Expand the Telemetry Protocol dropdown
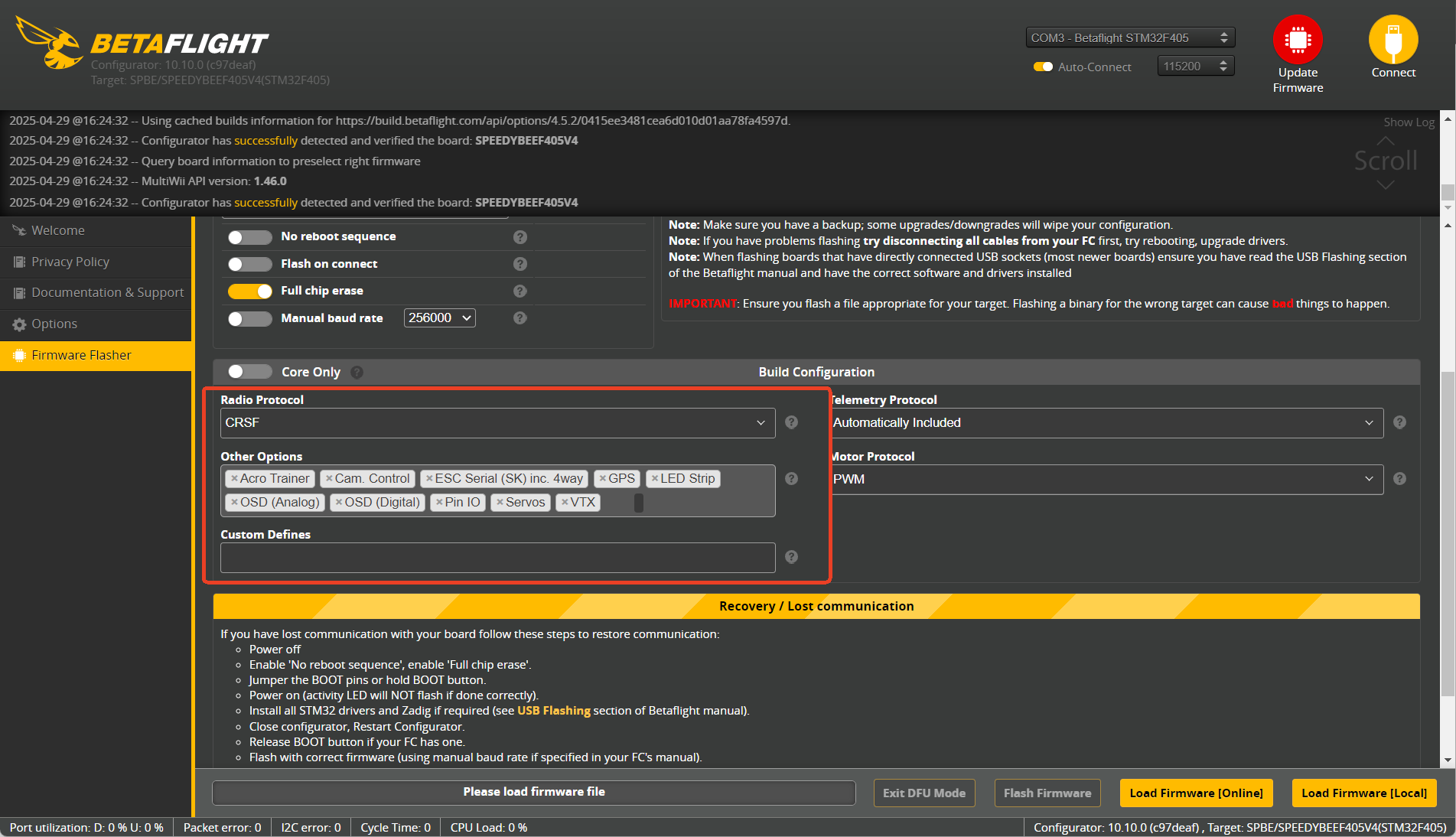Image resolution: width=1456 pixels, height=837 pixels. click(x=1107, y=422)
